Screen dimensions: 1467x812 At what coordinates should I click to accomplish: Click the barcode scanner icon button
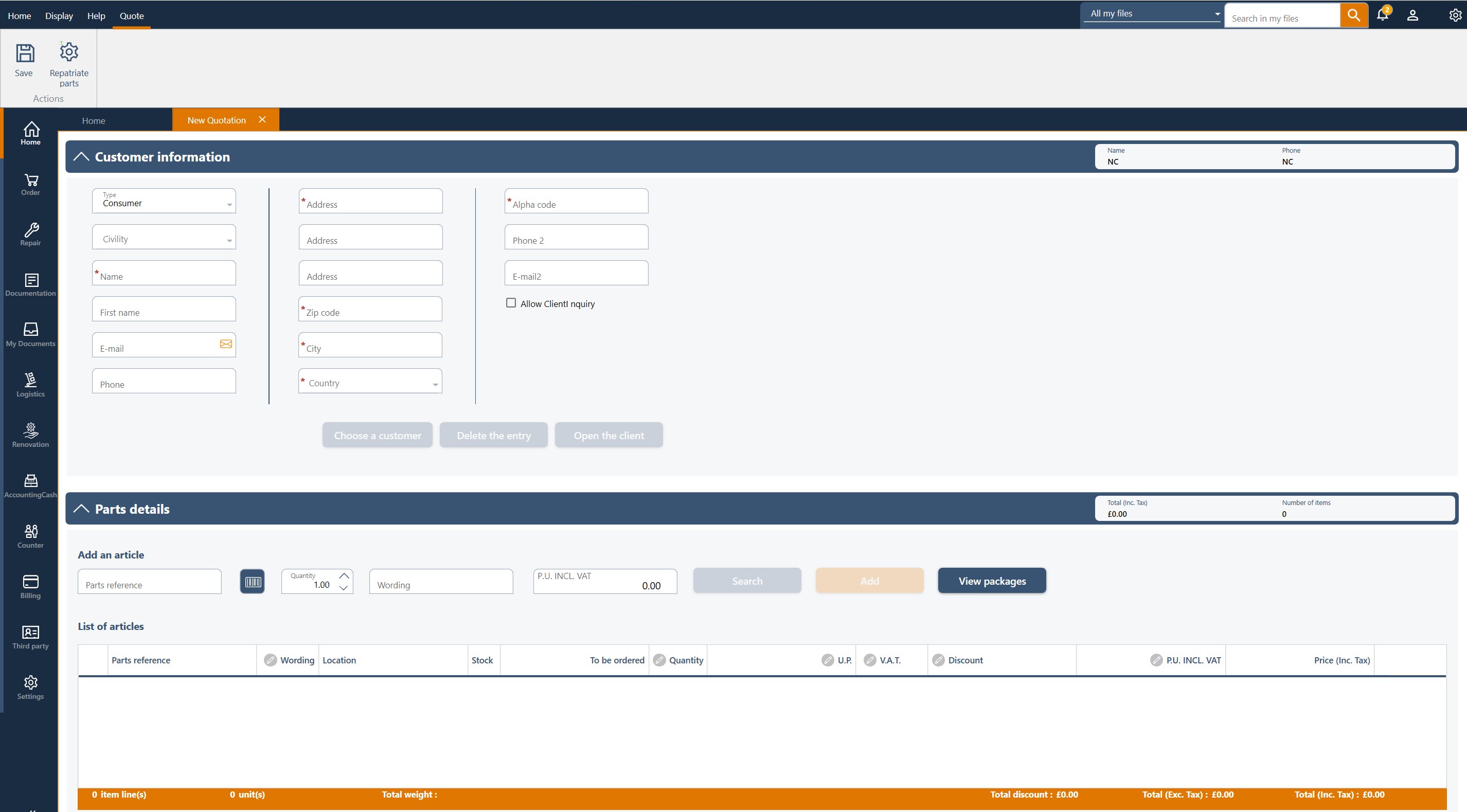coord(252,582)
